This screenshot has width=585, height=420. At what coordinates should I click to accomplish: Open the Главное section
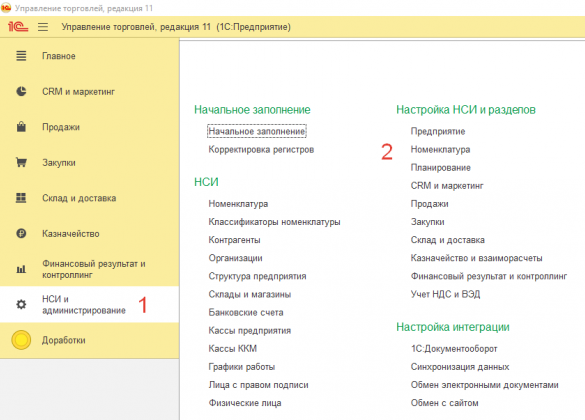pyautogui.click(x=90, y=56)
